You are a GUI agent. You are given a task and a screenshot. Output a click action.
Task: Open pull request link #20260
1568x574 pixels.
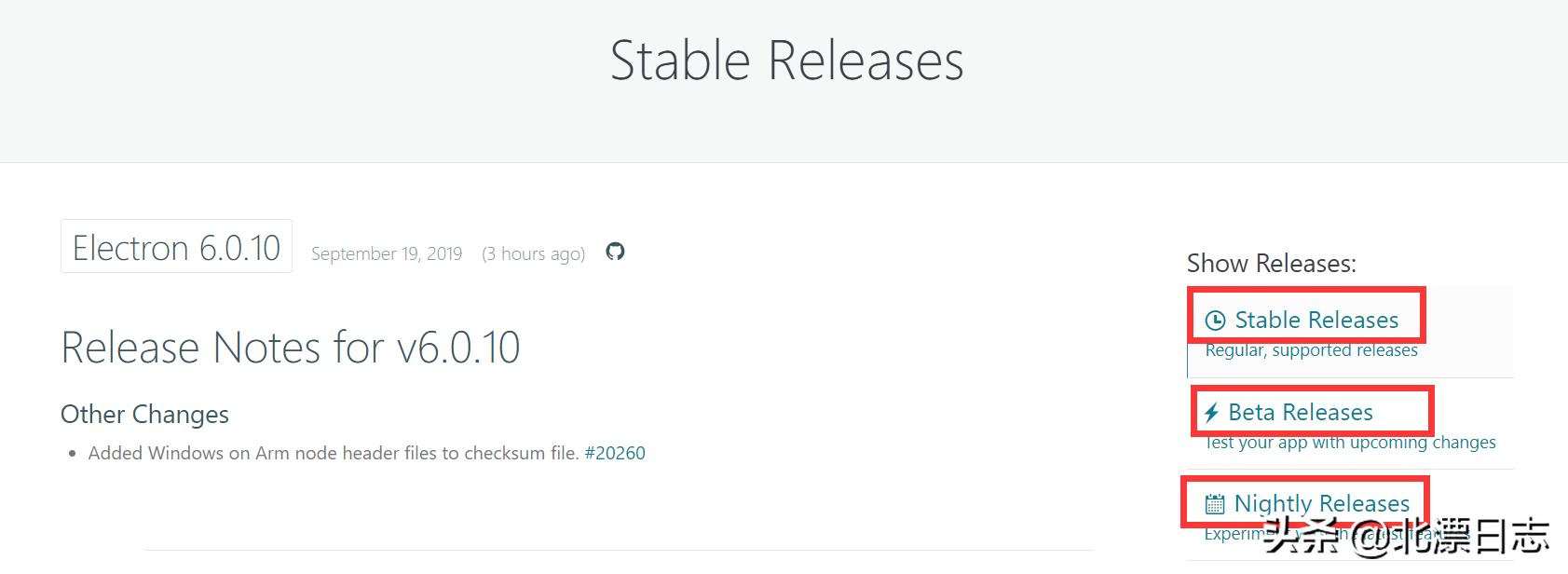615,453
